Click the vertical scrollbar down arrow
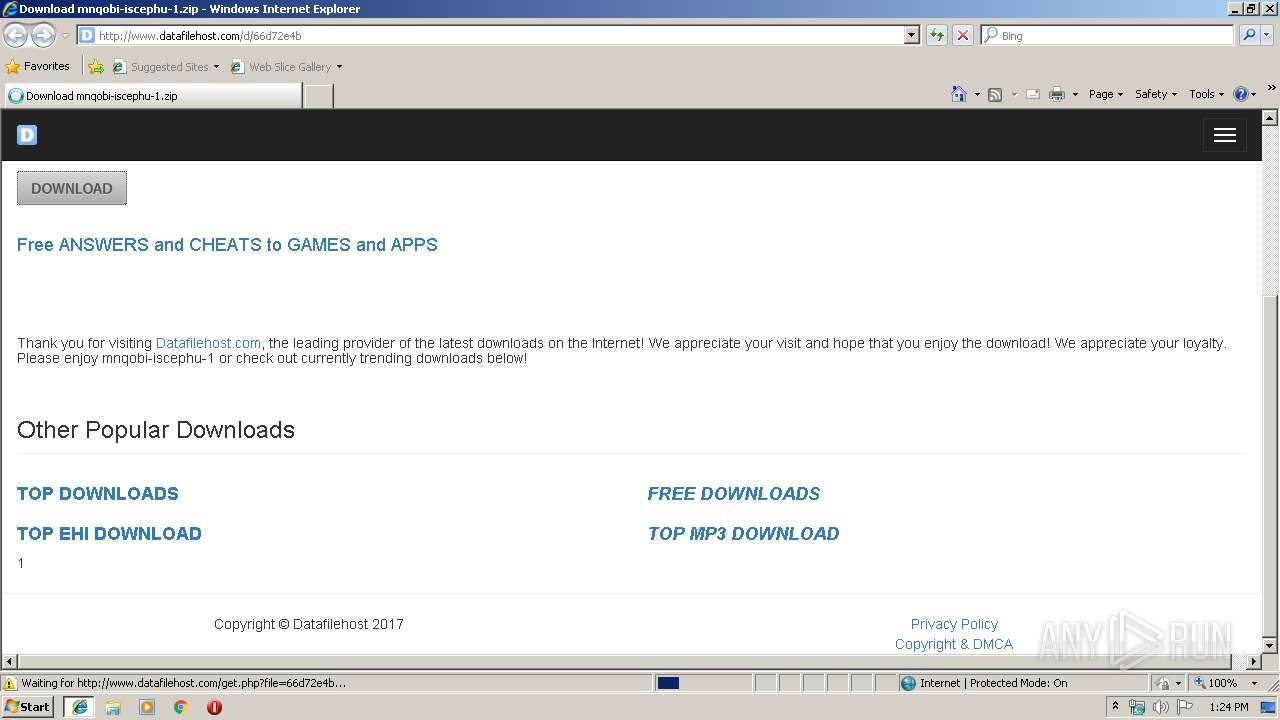The width and height of the screenshot is (1280, 720). coord(1270,646)
